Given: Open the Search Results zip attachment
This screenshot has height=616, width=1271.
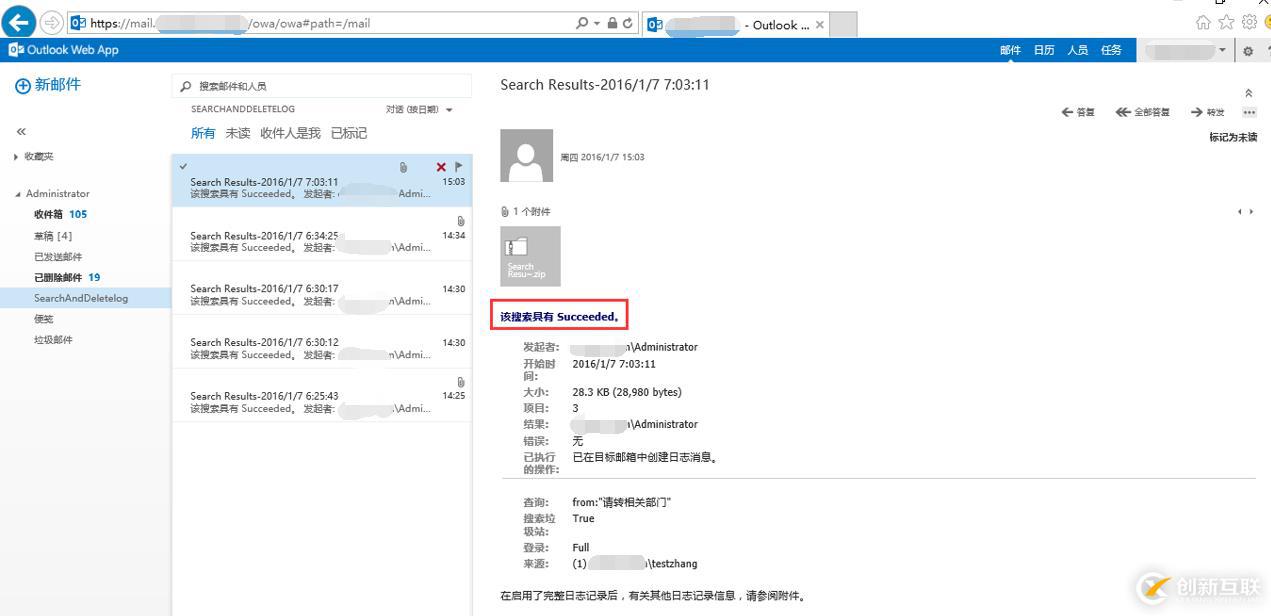Looking at the screenshot, I should 530,256.
